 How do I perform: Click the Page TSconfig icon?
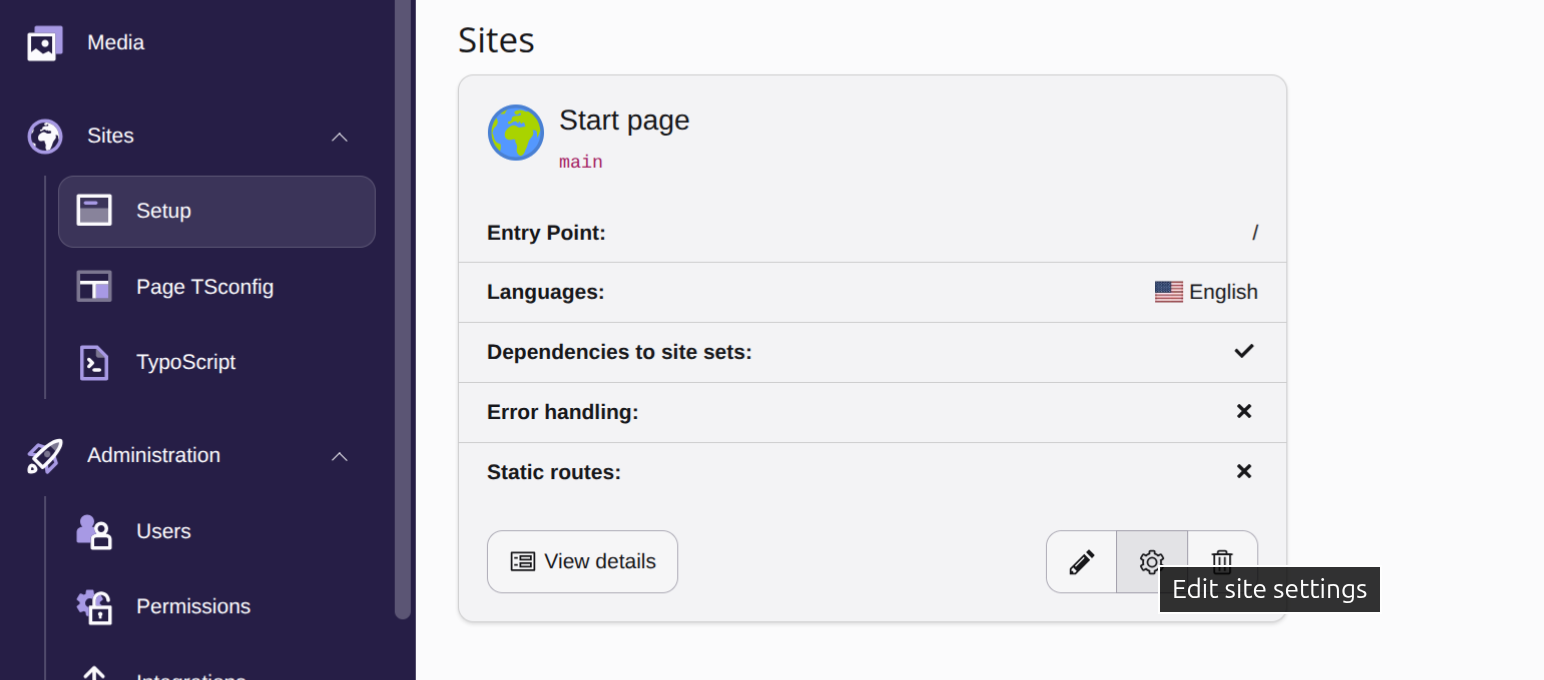coord(94,286)
